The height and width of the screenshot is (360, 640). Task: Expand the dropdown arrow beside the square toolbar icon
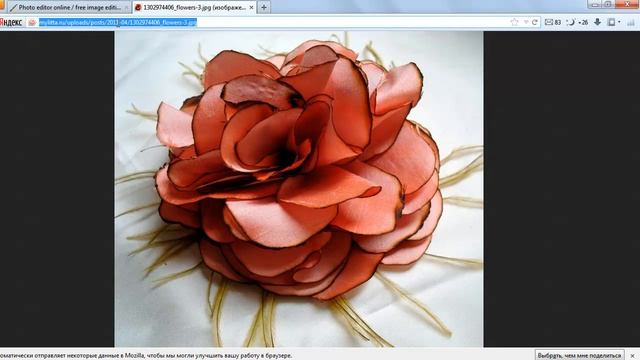619,22
